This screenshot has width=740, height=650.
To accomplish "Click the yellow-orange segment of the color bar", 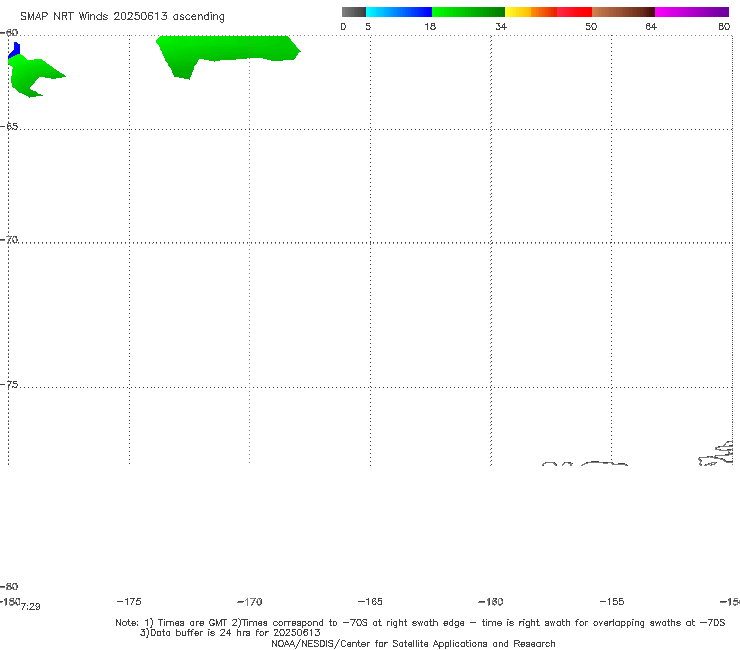I will coord(531,12).
